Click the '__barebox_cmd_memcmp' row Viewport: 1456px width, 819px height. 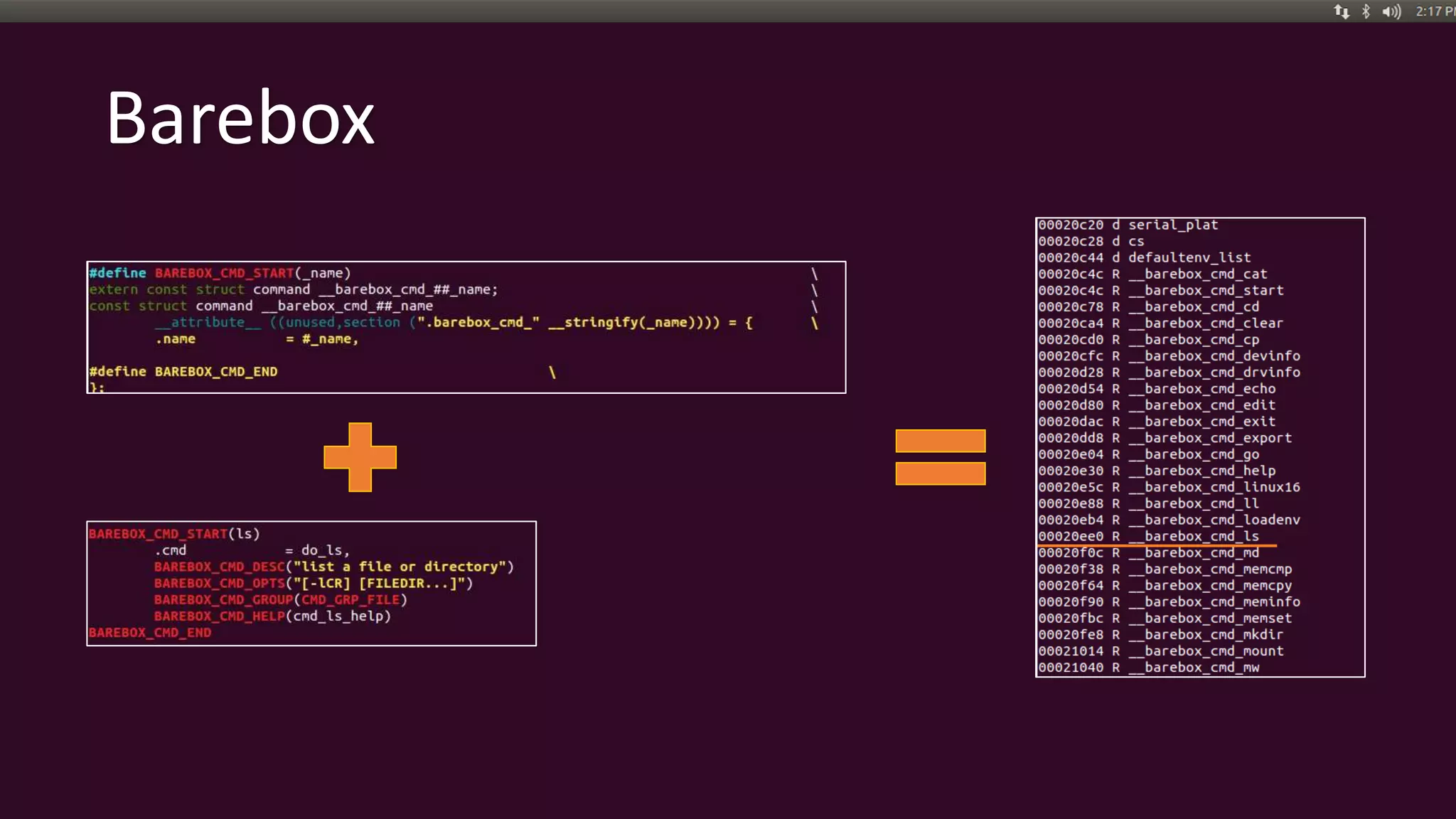coord(1165,569)
